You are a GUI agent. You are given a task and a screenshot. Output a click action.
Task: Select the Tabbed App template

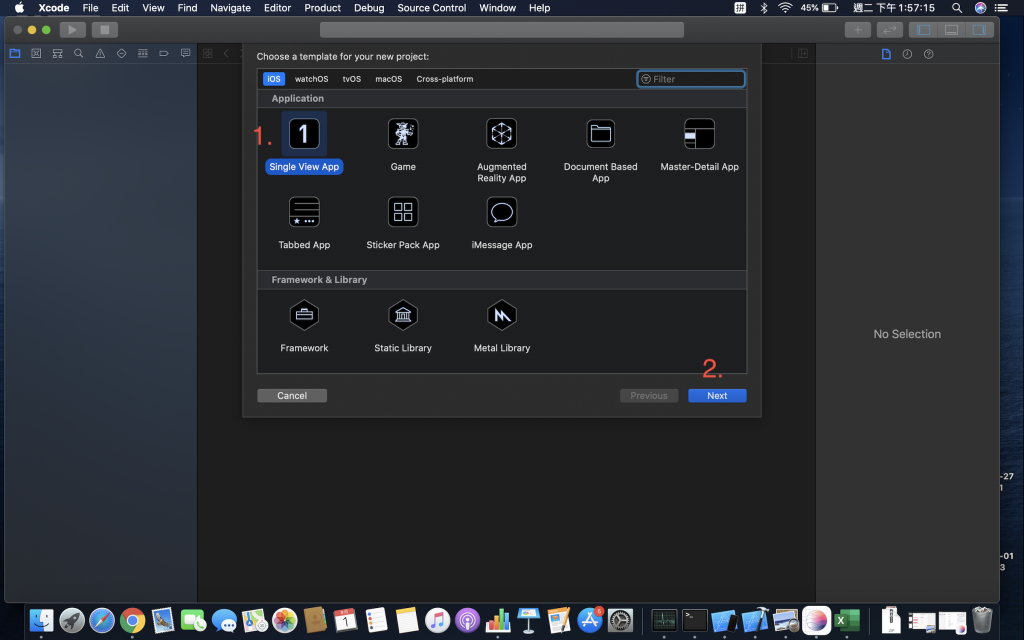click(x=304, y=212)
